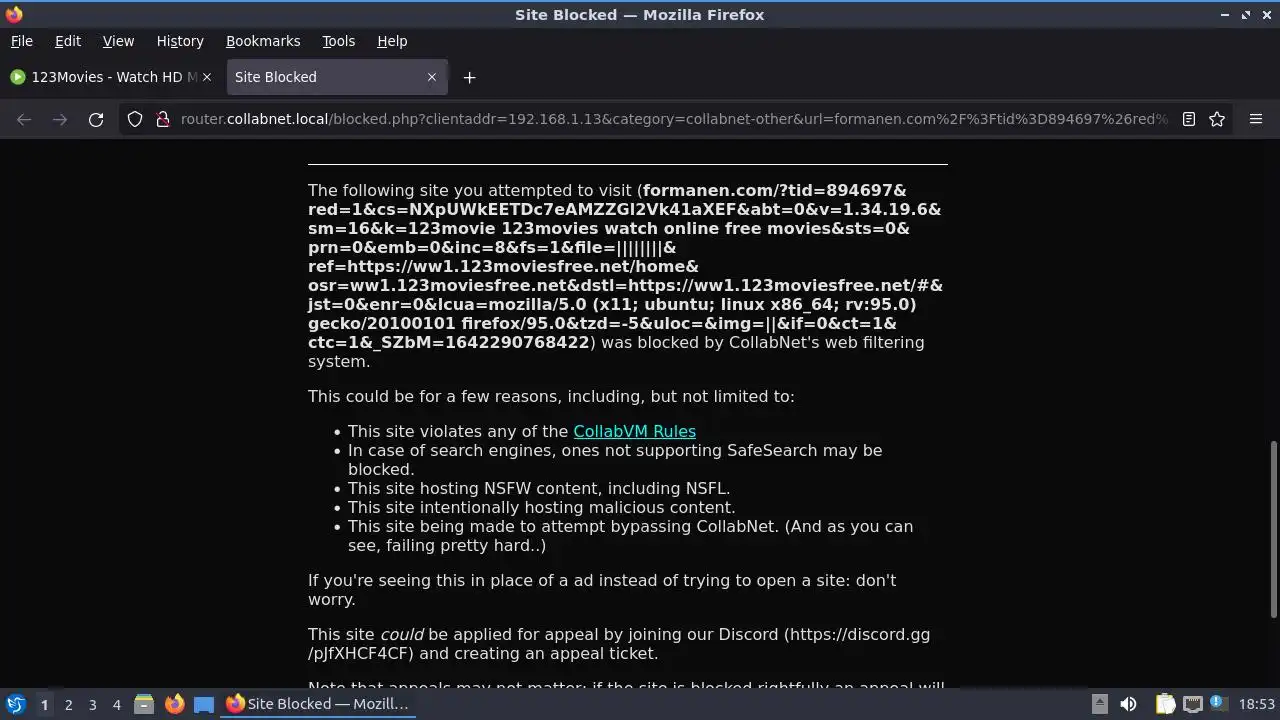This screenshot has width=1280, height=720.
Task: Open the volume speaker tray icon
Action: pos(1128,704)
